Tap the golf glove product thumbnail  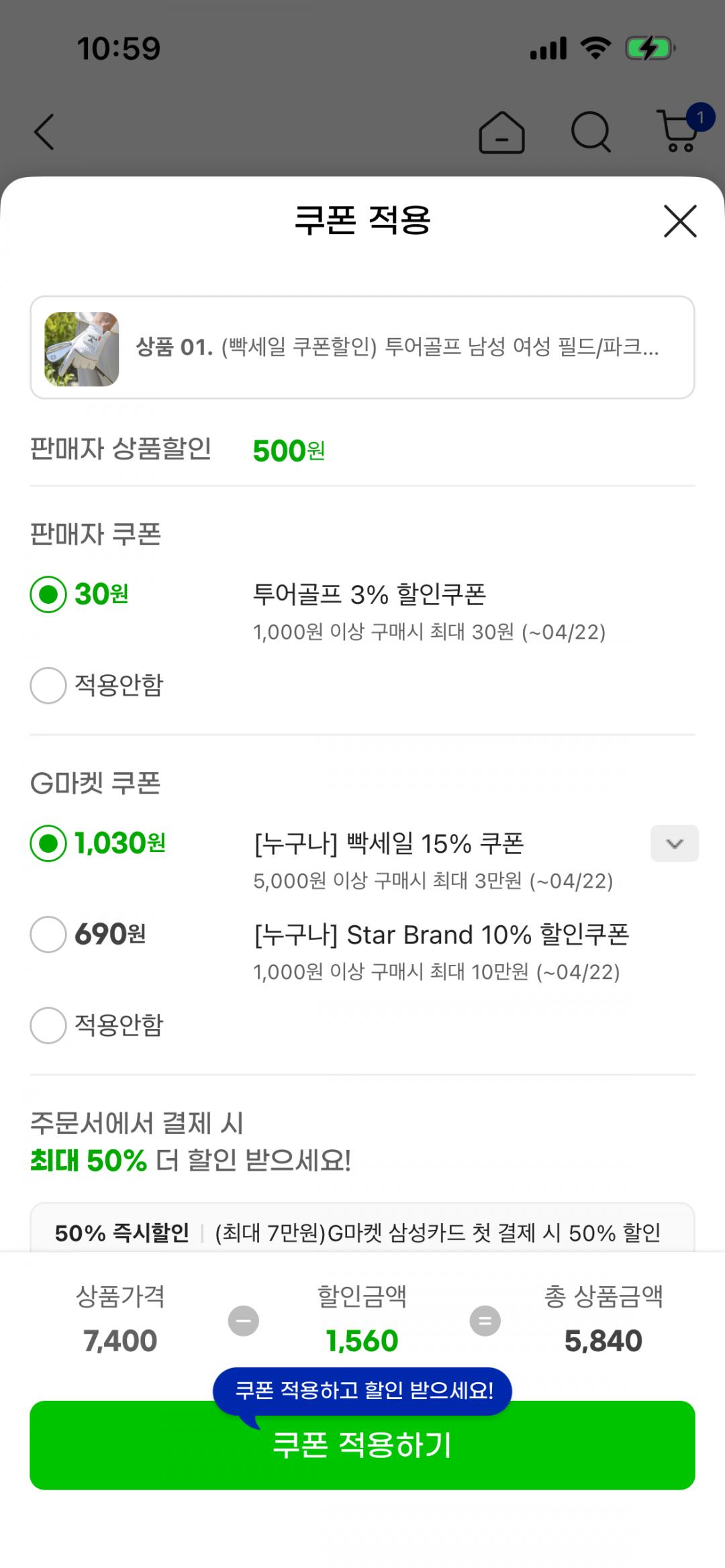pyautogui.click(x=82, y=349)
